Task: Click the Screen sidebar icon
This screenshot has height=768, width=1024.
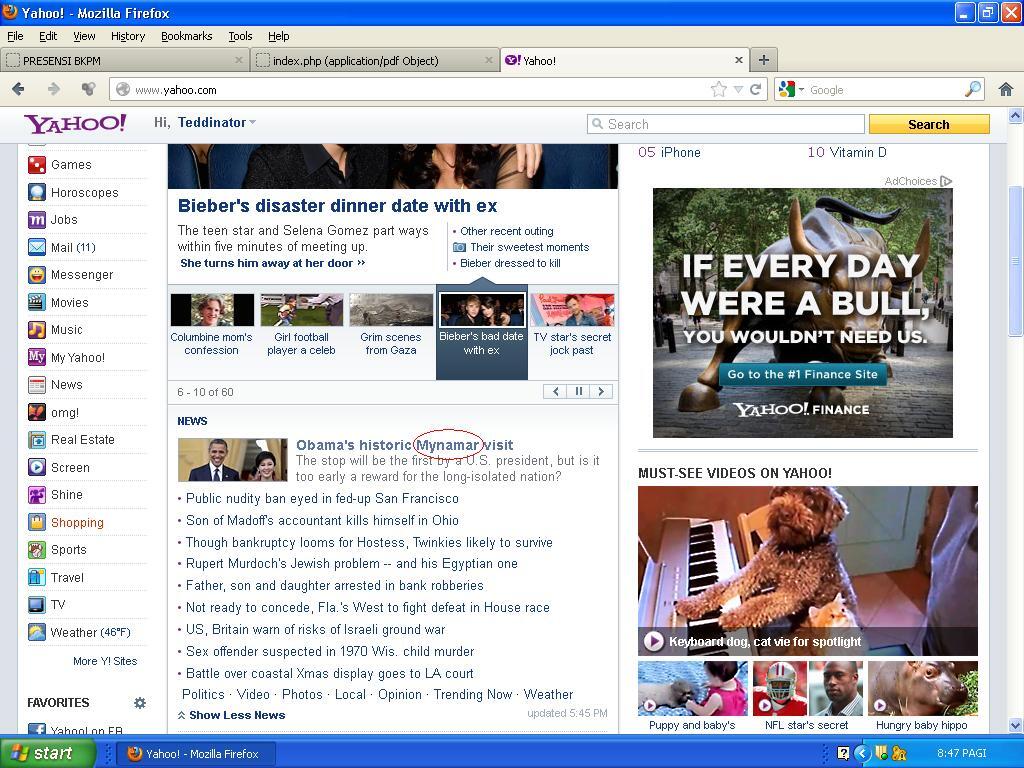Action: [x=37, y=468]
